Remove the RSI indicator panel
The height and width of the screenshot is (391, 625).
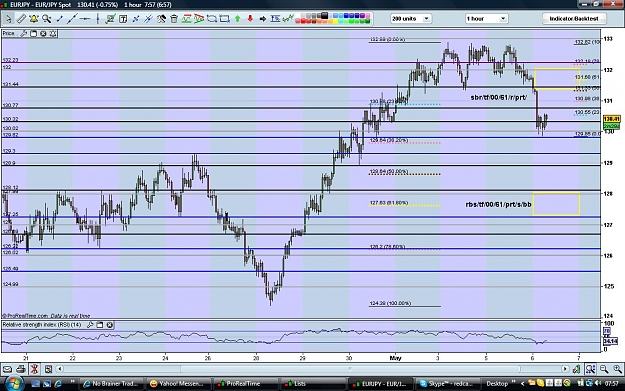point(110,325)
